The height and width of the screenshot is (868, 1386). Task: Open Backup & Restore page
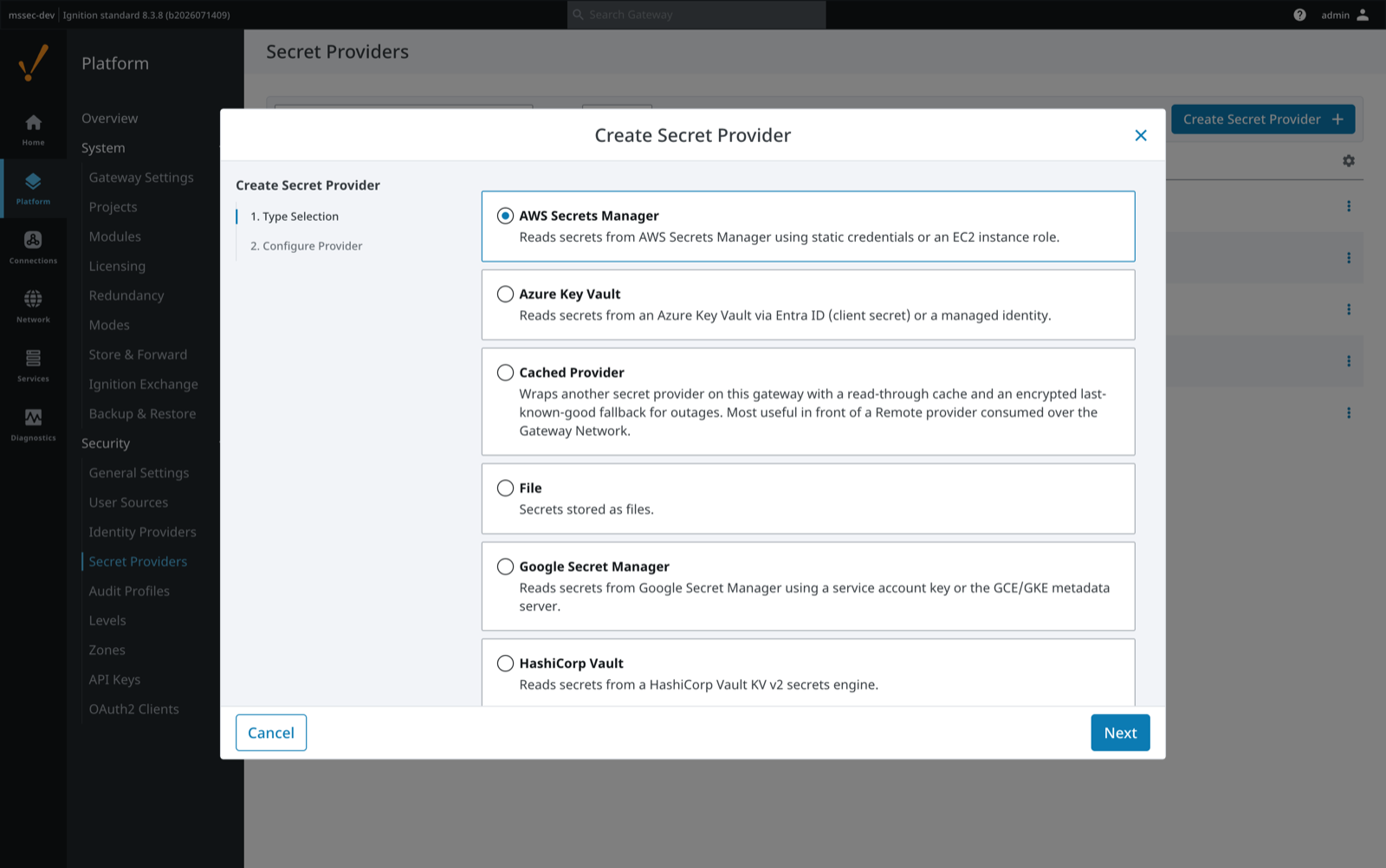point(142,414)
